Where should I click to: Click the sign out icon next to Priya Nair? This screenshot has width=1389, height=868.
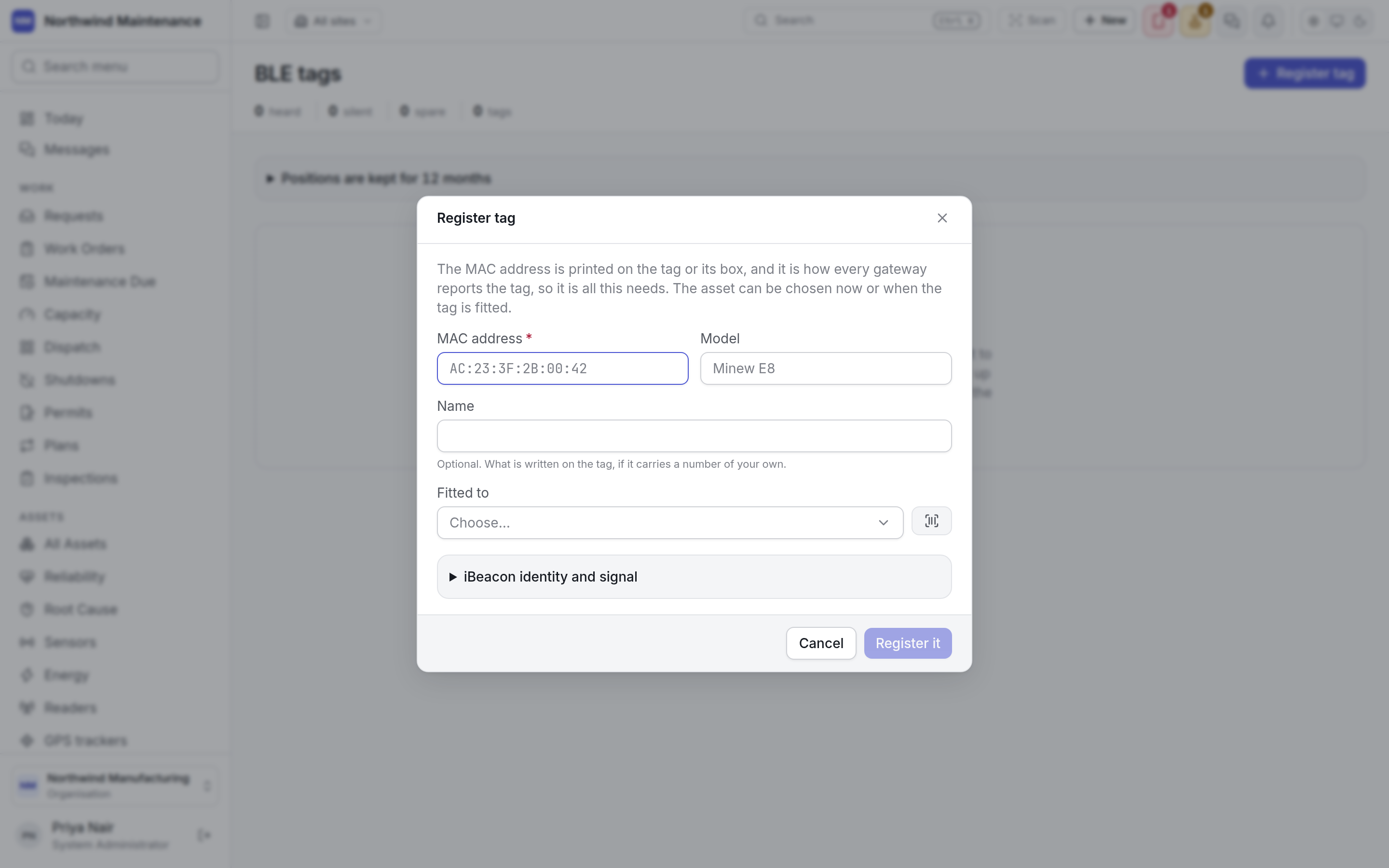point(204,835)
